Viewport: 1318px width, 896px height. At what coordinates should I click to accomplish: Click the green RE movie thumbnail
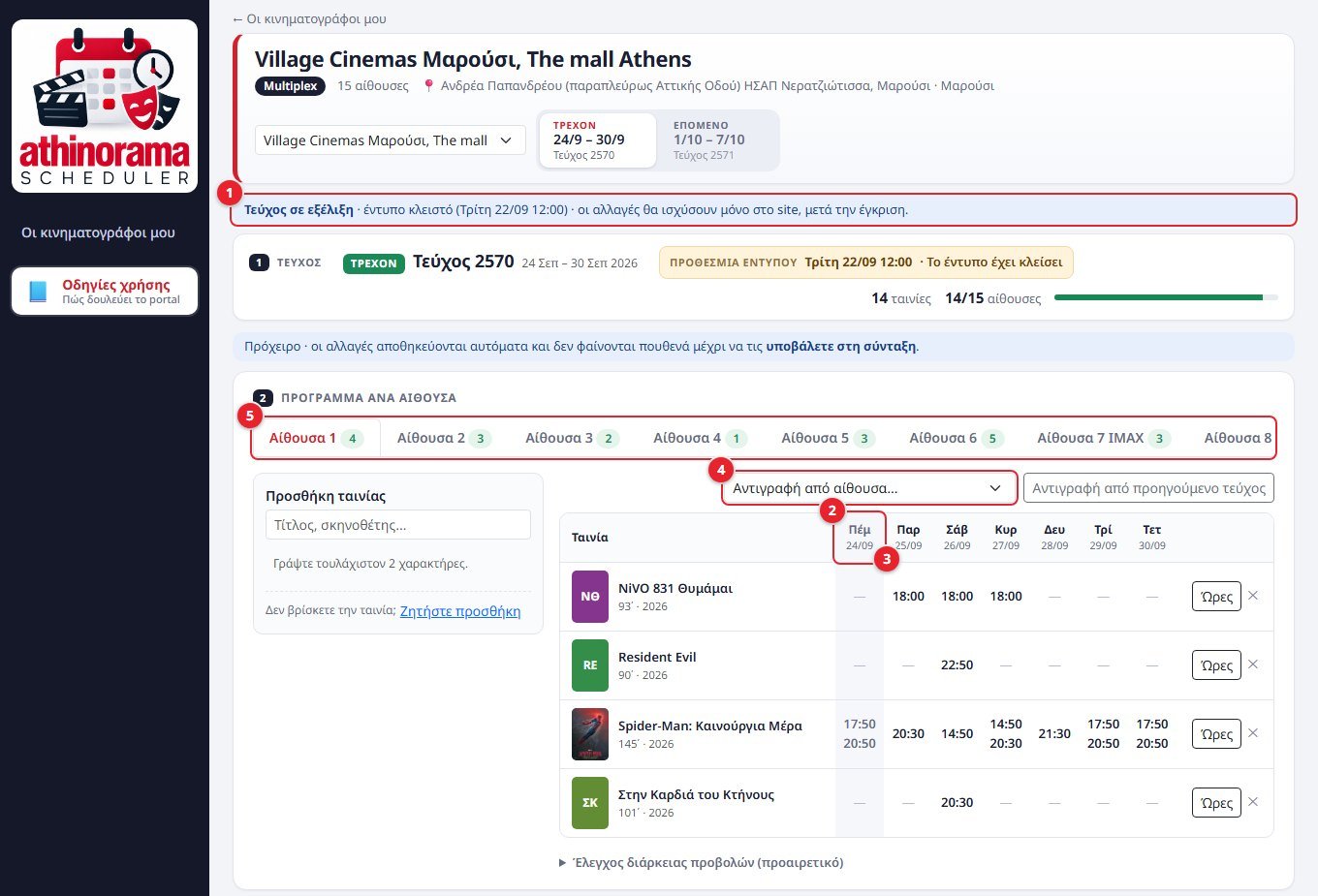(x=590, y=665)
